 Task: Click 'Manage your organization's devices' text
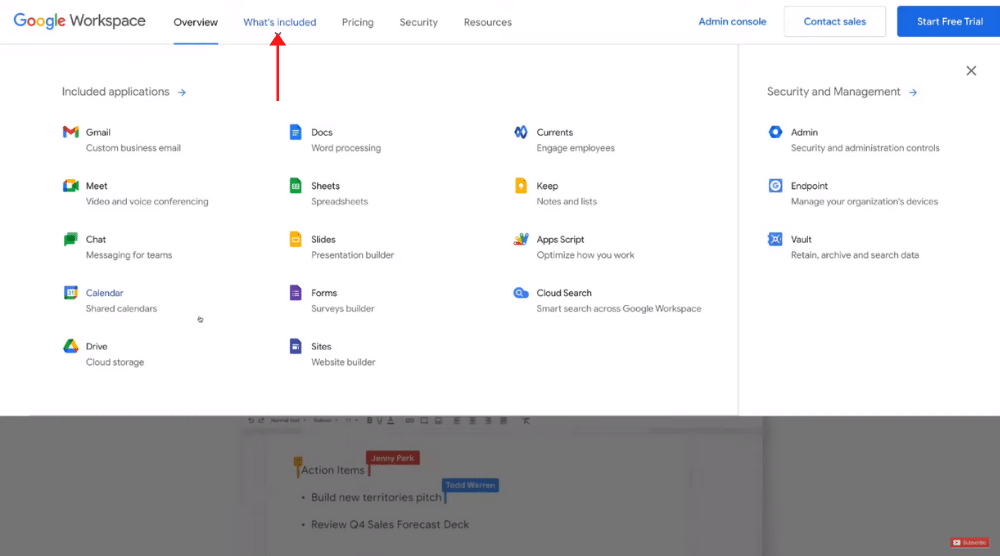point(864,201)
